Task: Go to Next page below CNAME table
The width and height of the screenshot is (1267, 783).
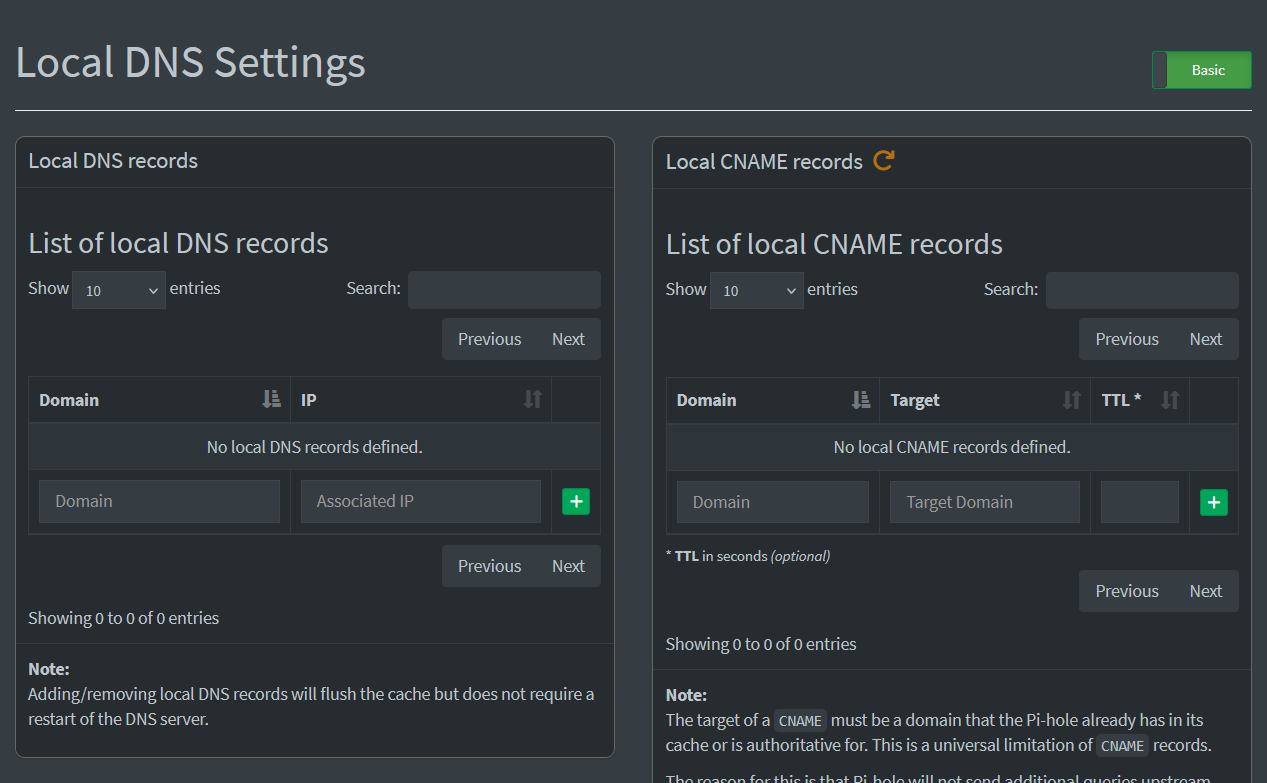Action: click(1206, 591)
